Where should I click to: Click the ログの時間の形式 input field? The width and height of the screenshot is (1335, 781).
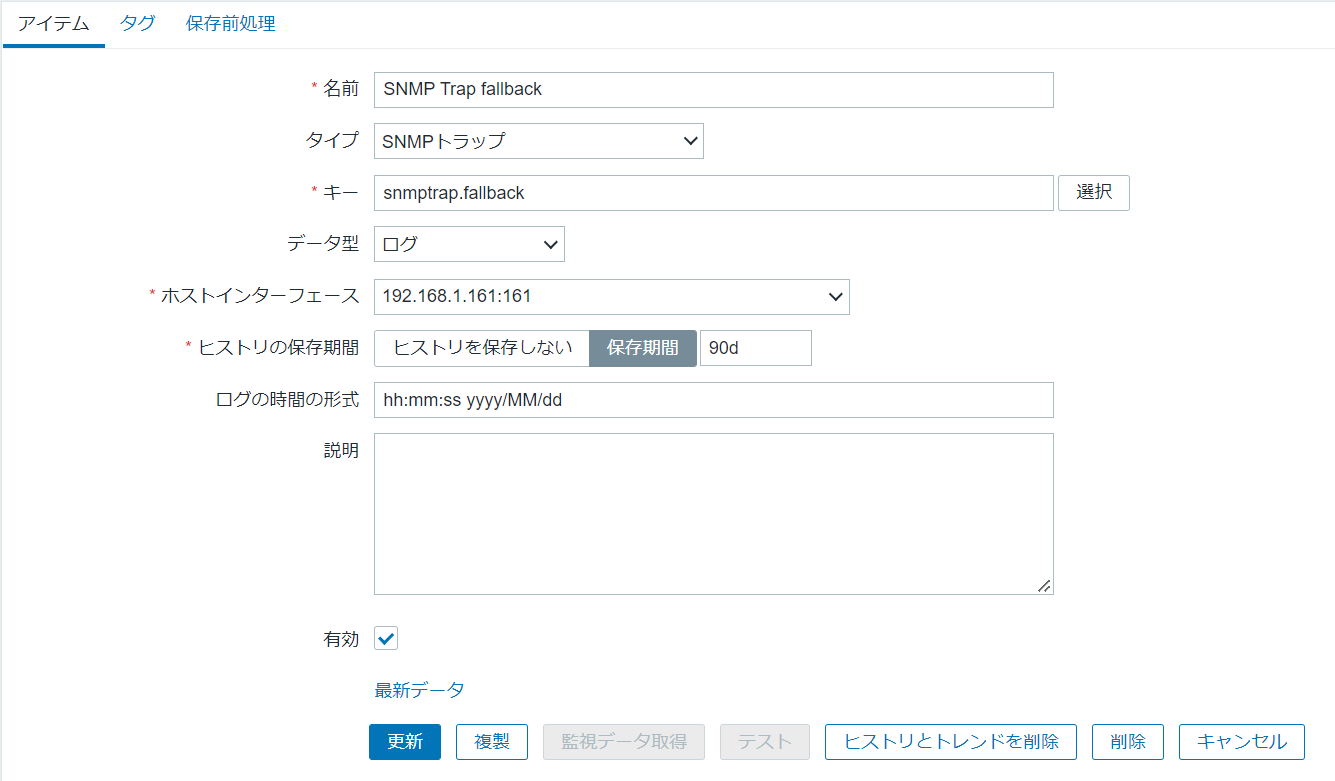(x=713, y=399)
